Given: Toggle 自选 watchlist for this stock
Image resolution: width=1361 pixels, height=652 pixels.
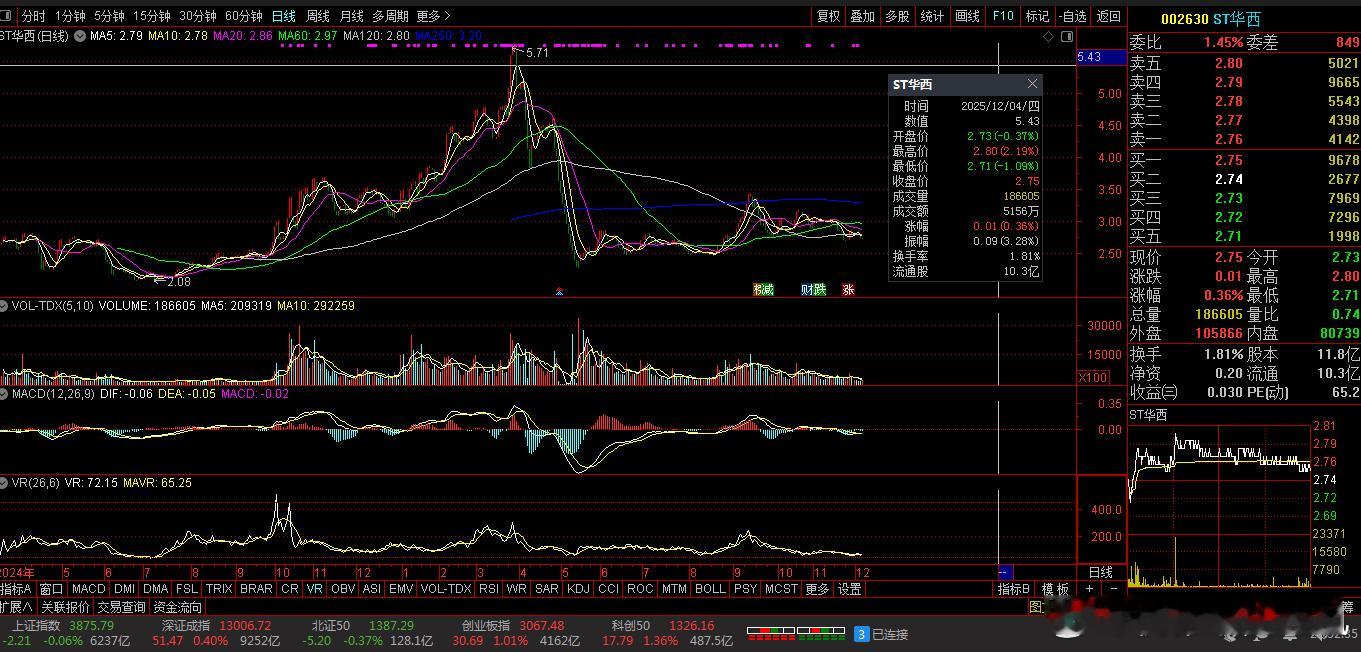Looking at the screenshot, I should tap(1072, 16).
